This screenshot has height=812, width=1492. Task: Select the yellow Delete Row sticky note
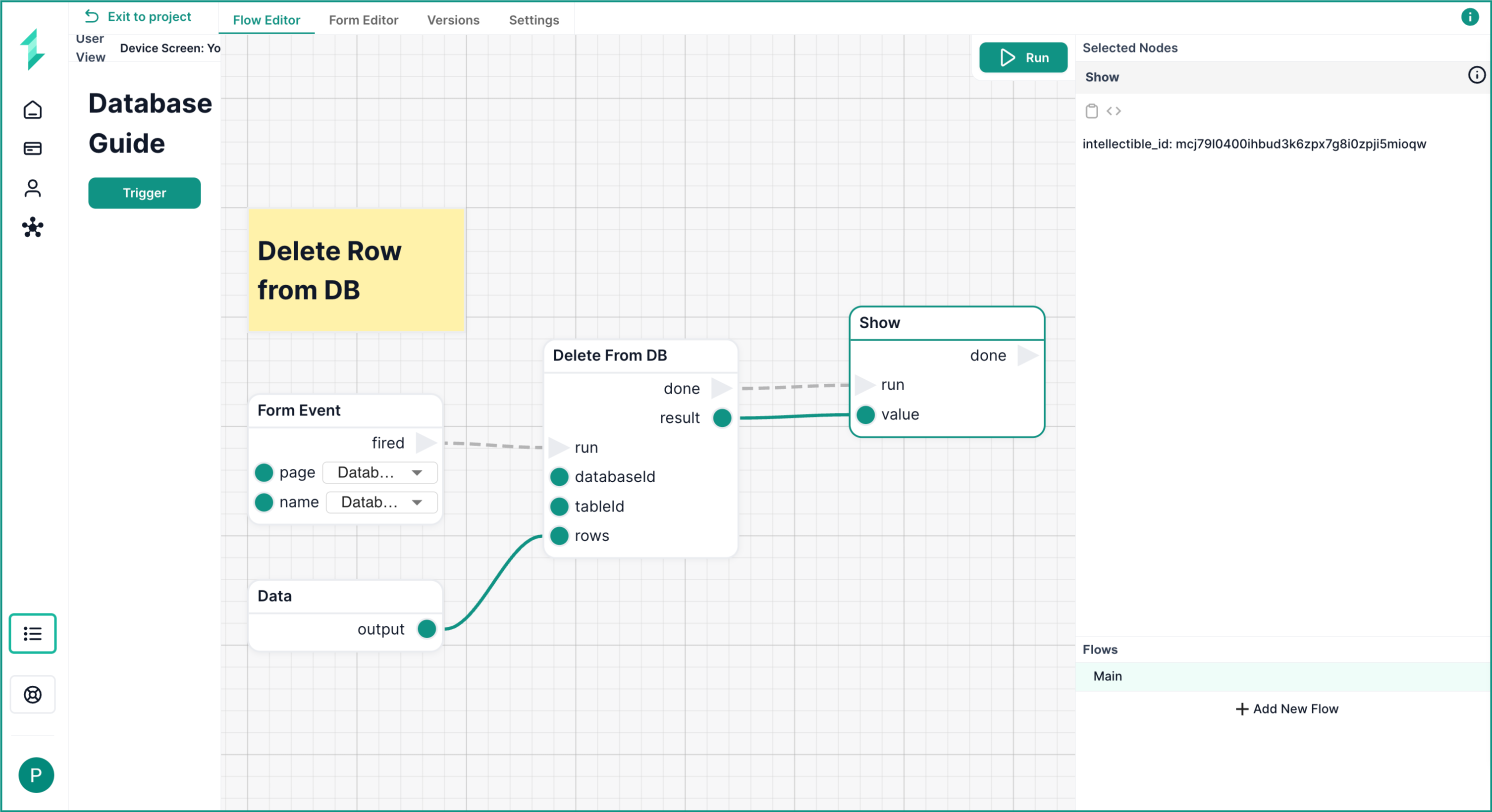tap(356, 270)
